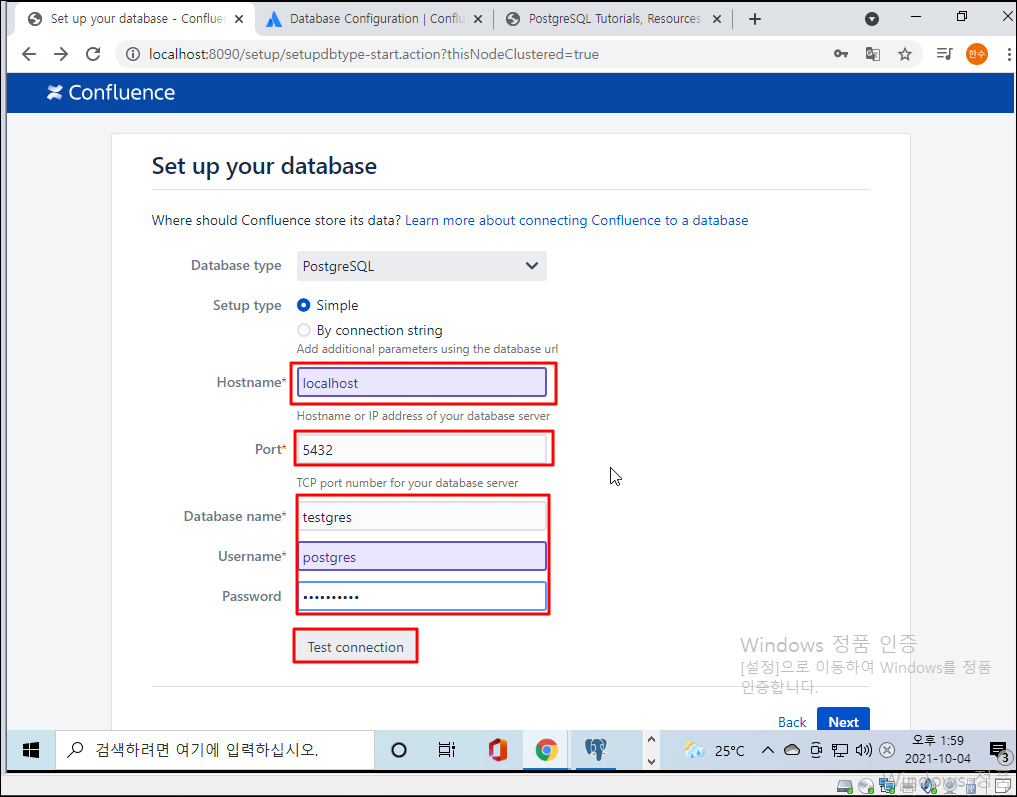Click the Username field

pyautogui.click(x=422, y=556)
